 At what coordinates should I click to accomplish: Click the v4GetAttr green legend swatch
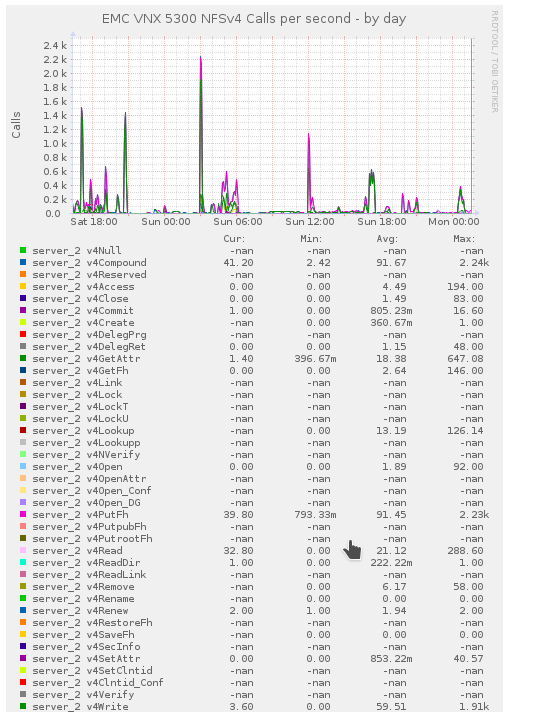(x=23, y=358)
